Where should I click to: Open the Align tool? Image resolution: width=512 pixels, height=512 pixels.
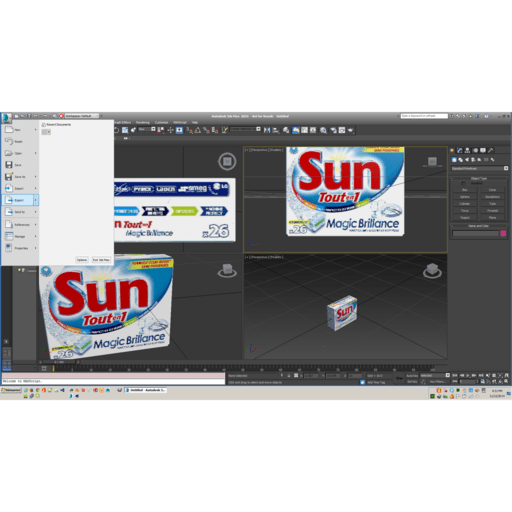275,130
